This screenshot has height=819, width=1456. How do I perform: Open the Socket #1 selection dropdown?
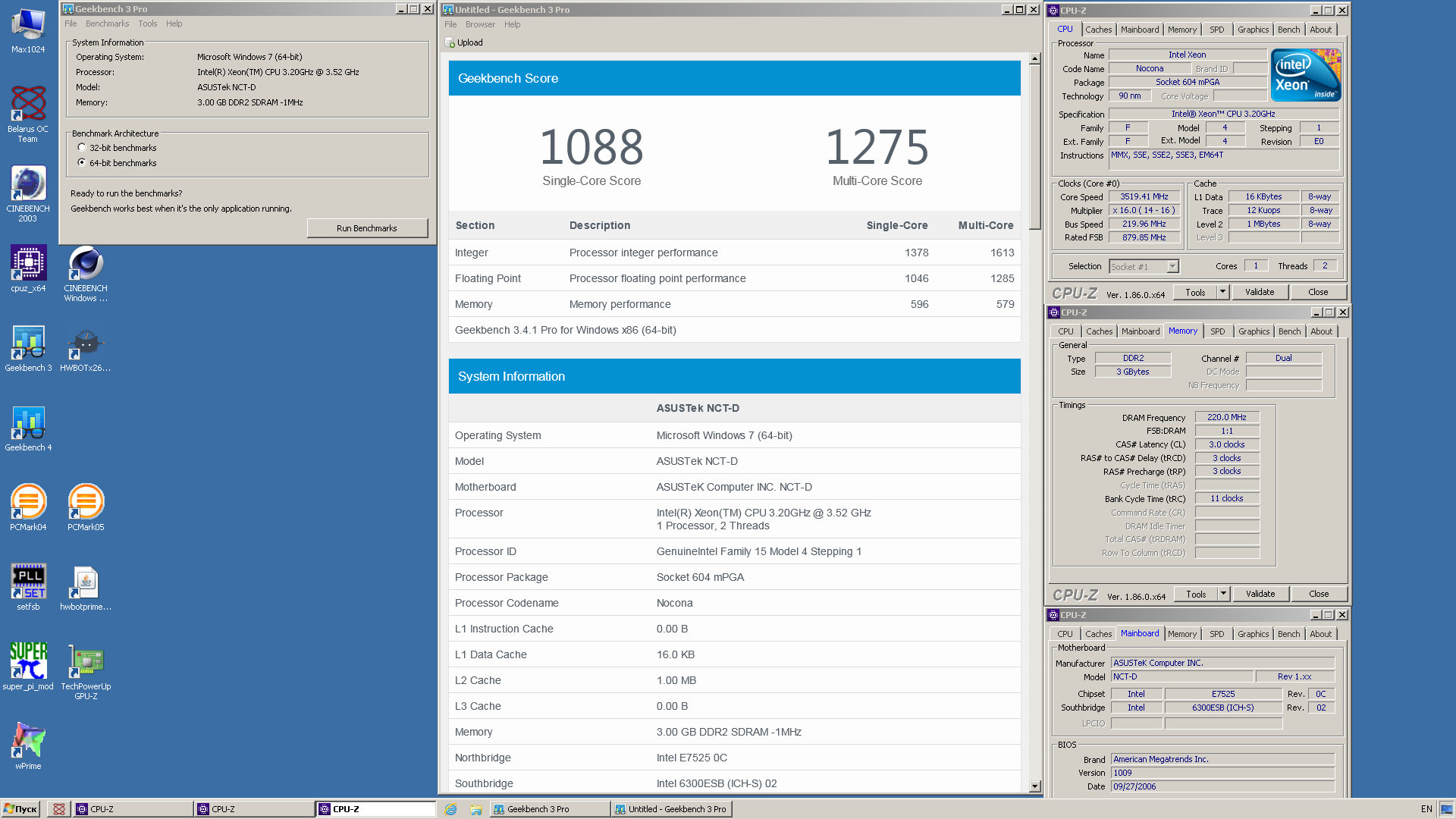[x=1172, y=266]
